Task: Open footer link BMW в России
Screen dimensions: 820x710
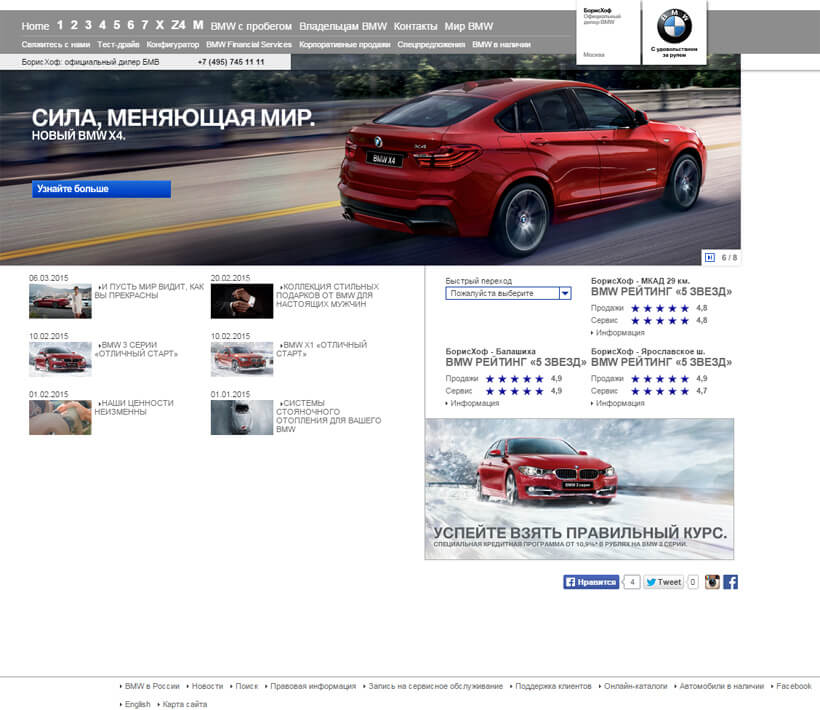Action: pos(150,686)
